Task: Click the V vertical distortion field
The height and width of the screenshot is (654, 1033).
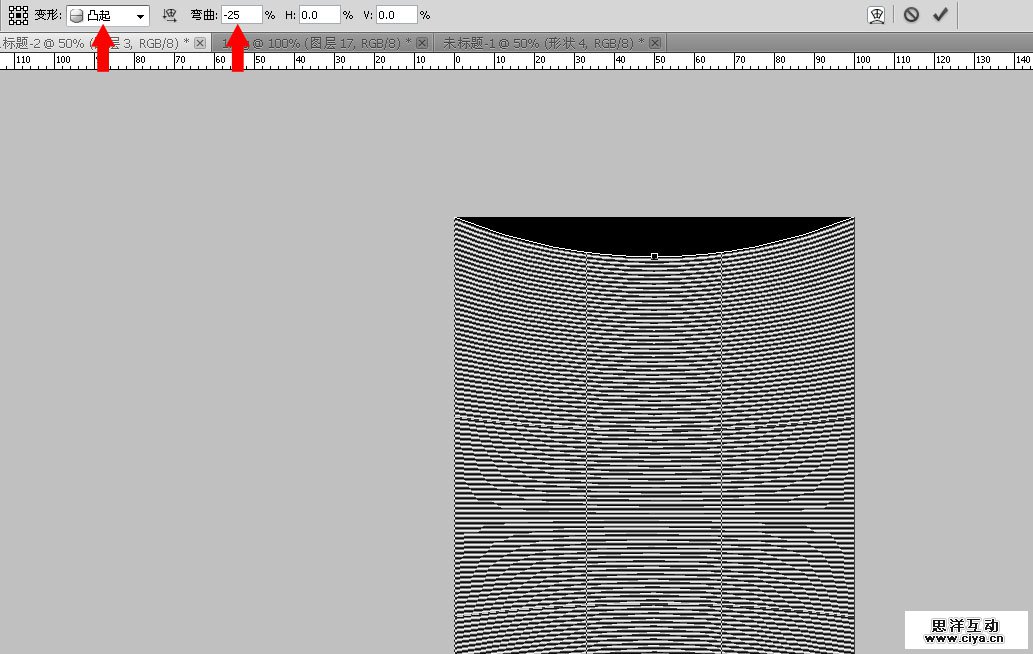Action: (396, 15)
